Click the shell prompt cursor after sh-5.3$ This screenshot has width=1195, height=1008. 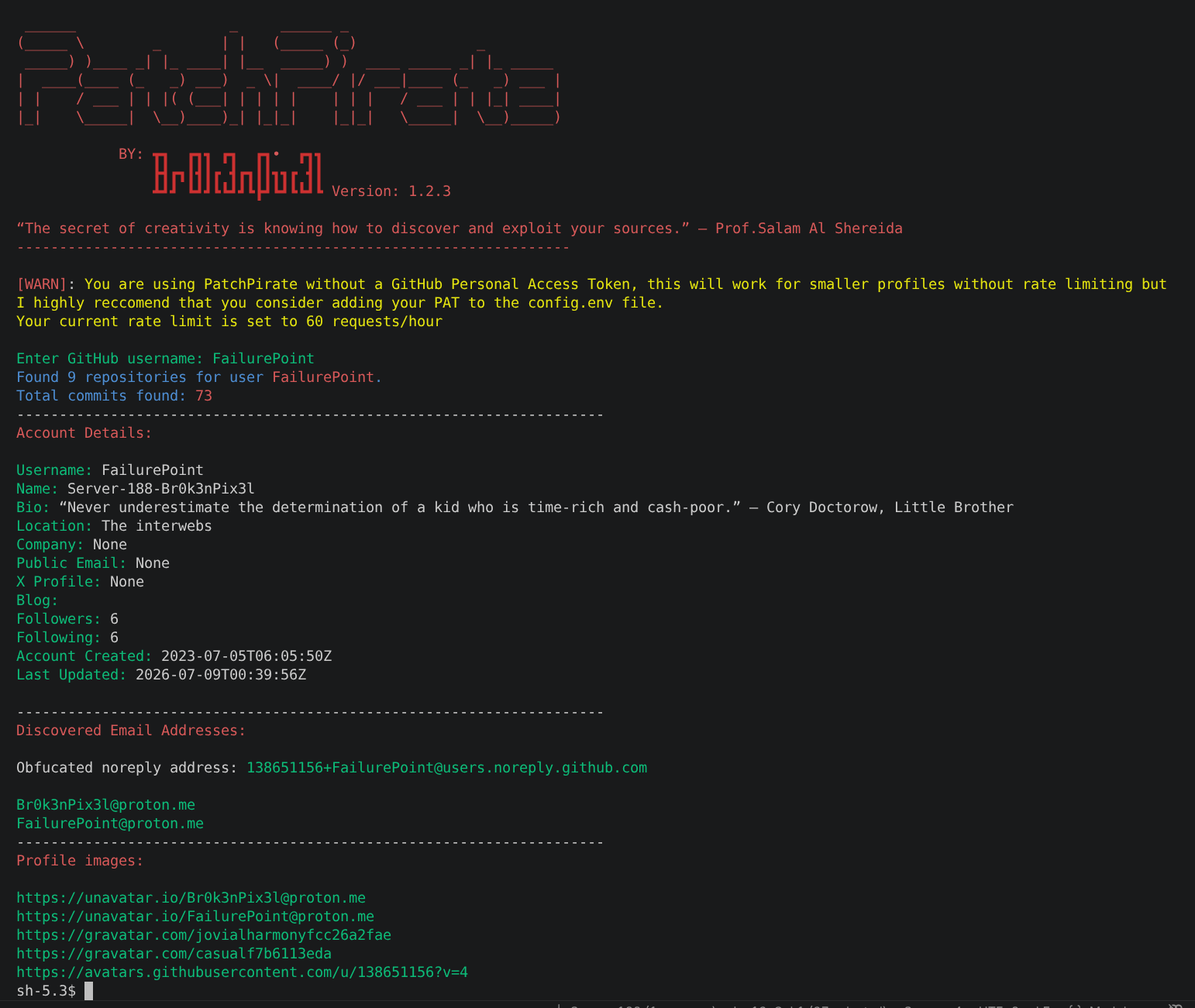point(88,991)
